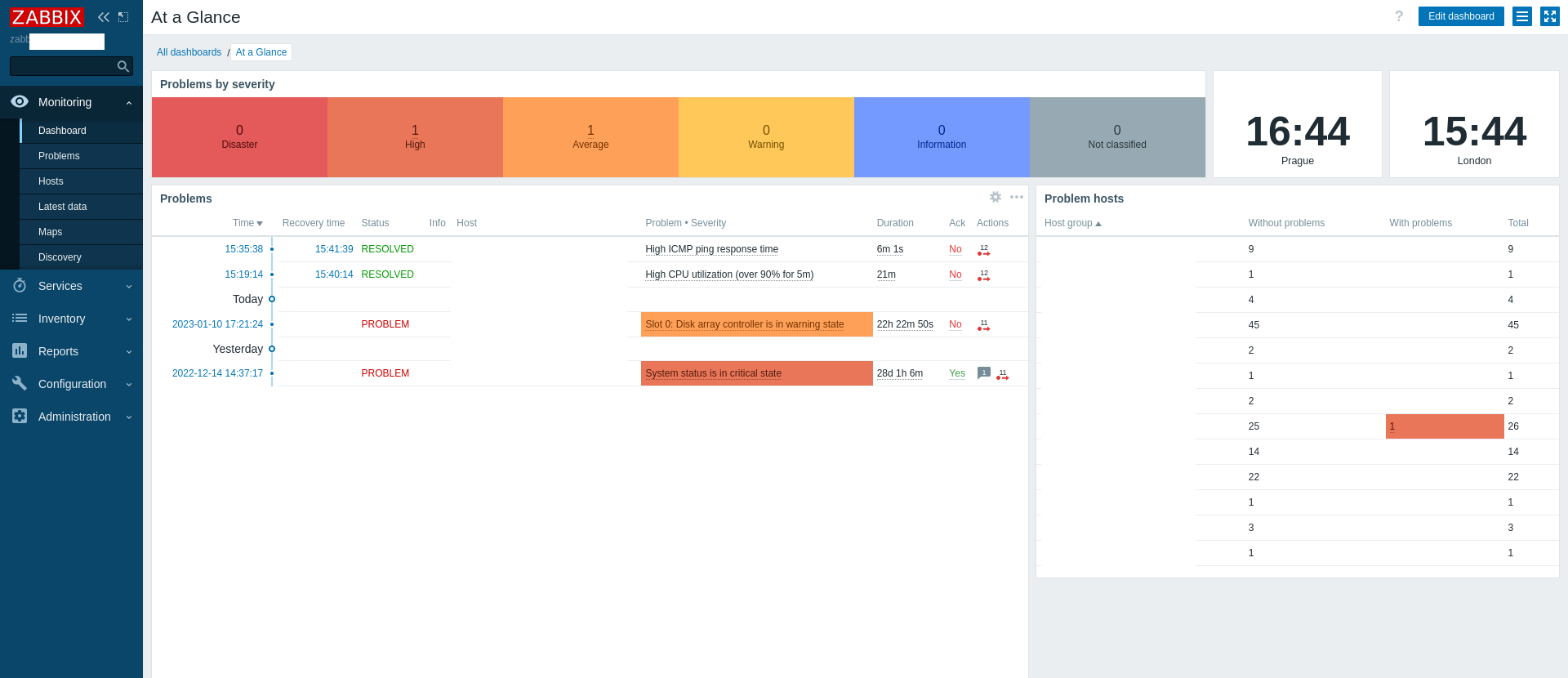Click the Services stopwatch icon
This screenshot has height=678, width=1568.
[x=20, y=285]
